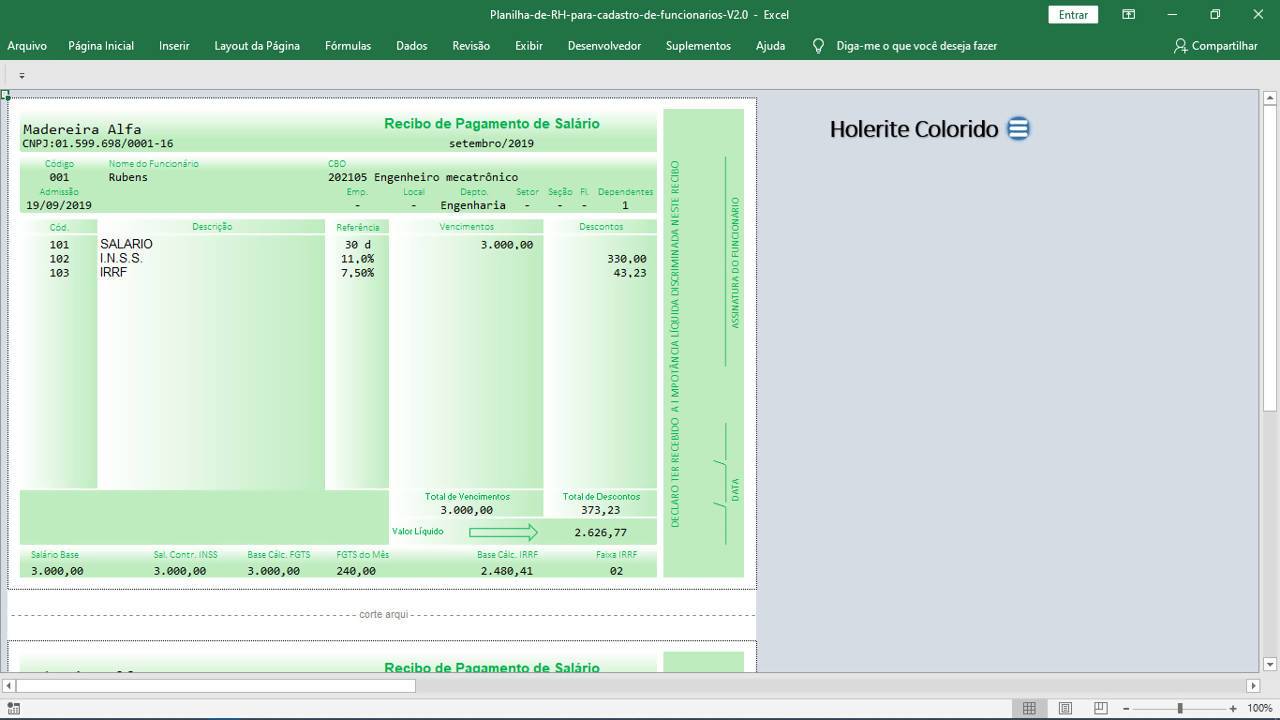The height and width of the screenshot is (720, 1280).
Task: Select the 11,0% reference value
Action: click(x=357, y=259)
